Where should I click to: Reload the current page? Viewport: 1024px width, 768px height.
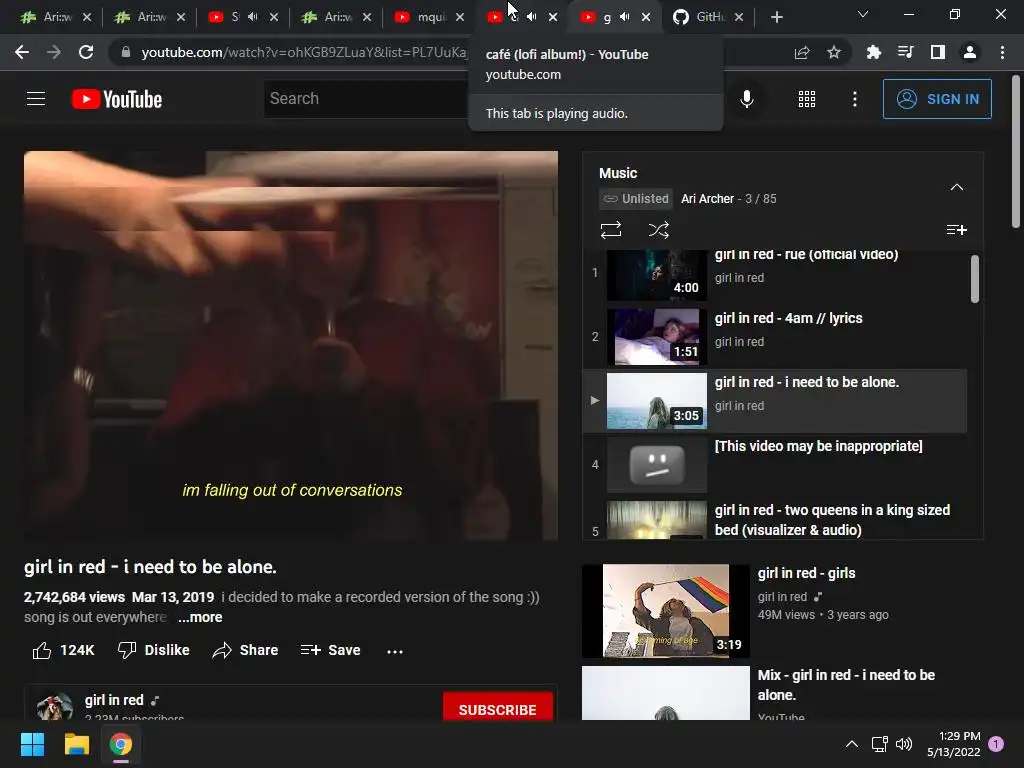pos(86,52)
